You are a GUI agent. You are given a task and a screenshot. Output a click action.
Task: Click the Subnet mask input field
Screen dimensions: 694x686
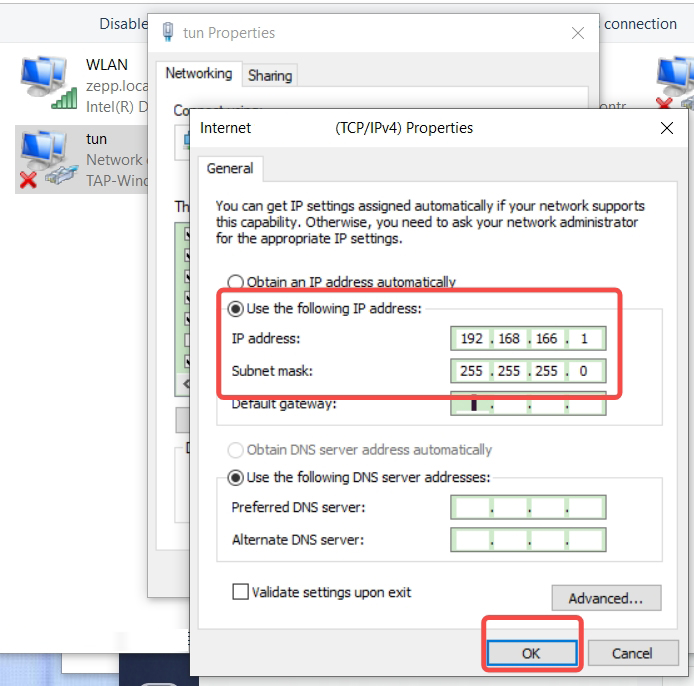click(528, 371)
